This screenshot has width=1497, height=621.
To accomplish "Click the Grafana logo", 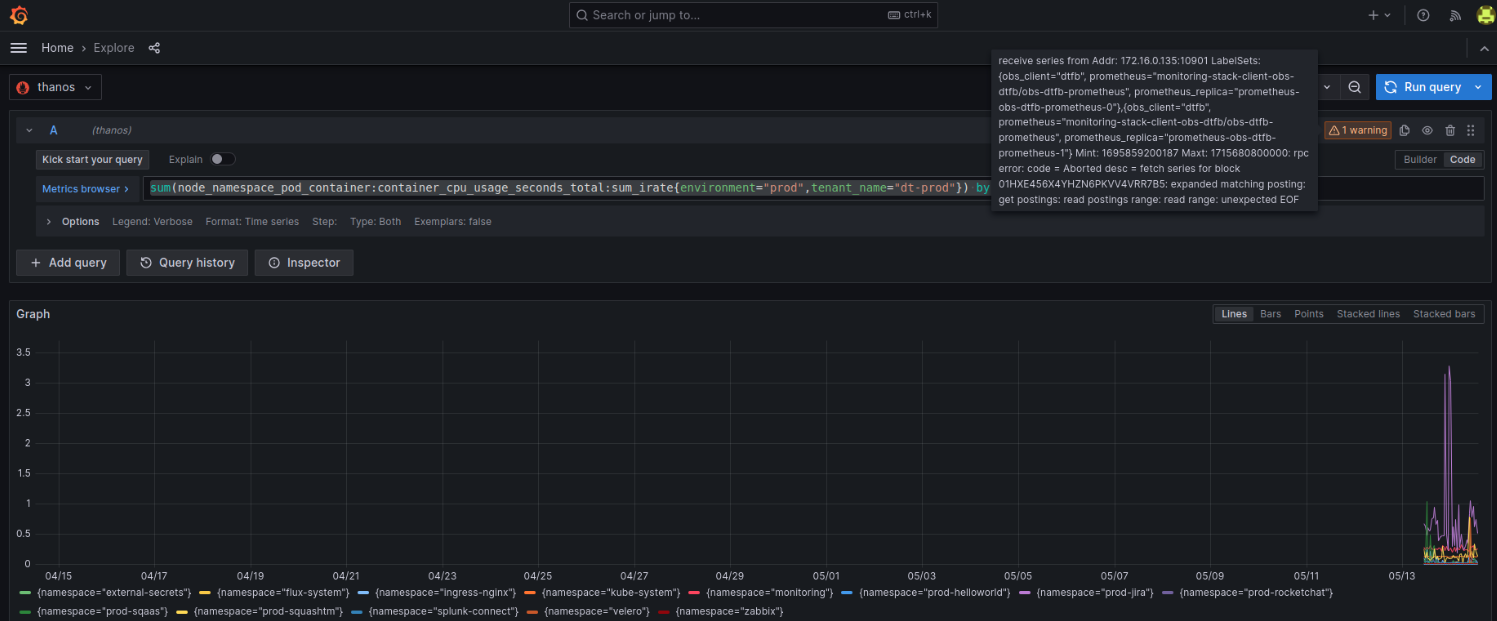I will 18,15.
